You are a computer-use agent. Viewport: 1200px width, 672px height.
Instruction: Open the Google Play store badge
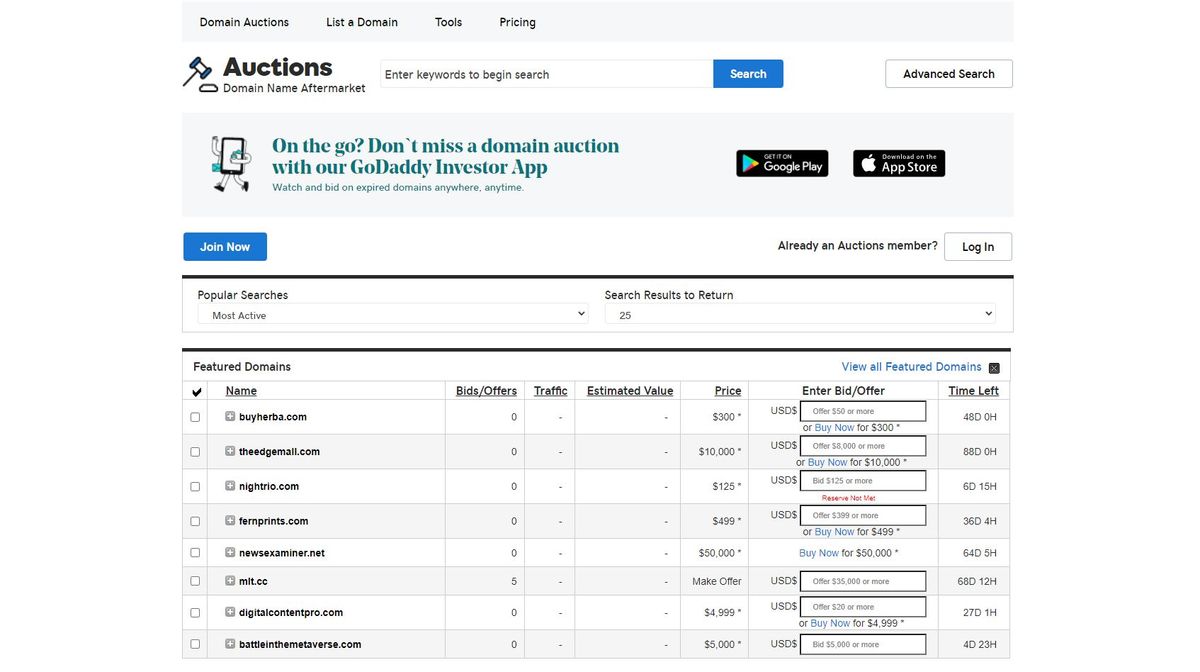[x=782, y=164]
